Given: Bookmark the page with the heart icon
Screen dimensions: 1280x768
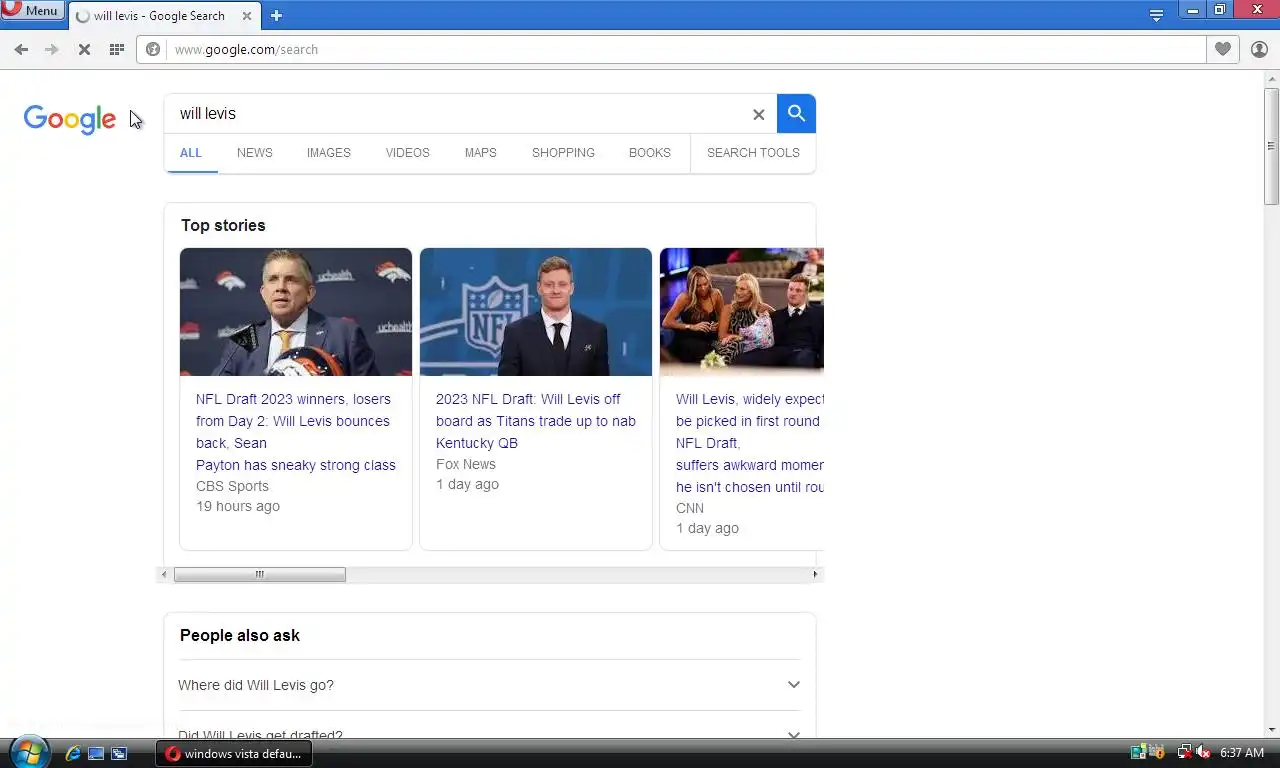Looking at the screenshot, I should (x=1222, y=49).
